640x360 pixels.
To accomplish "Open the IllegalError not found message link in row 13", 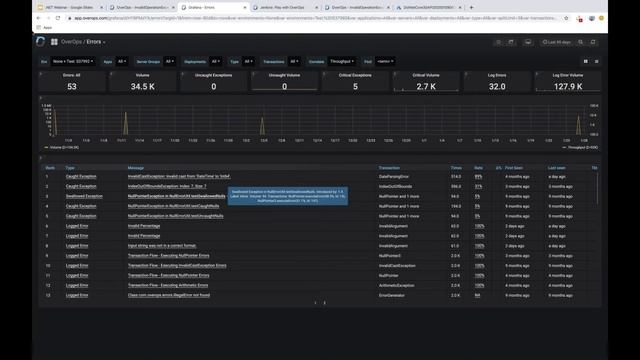I will pyautogui.click(x=169, y=295).
